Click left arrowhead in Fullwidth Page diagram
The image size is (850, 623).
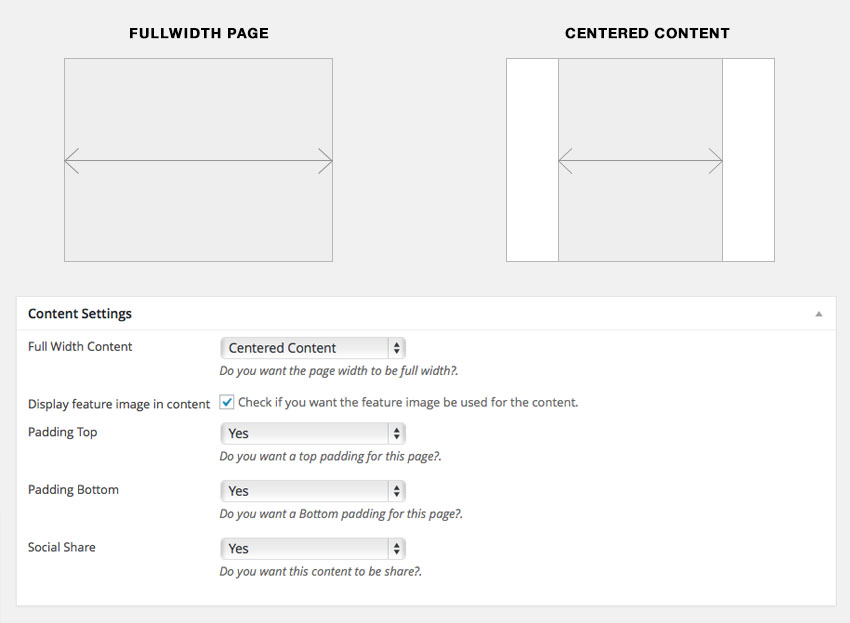pos(70,160)
